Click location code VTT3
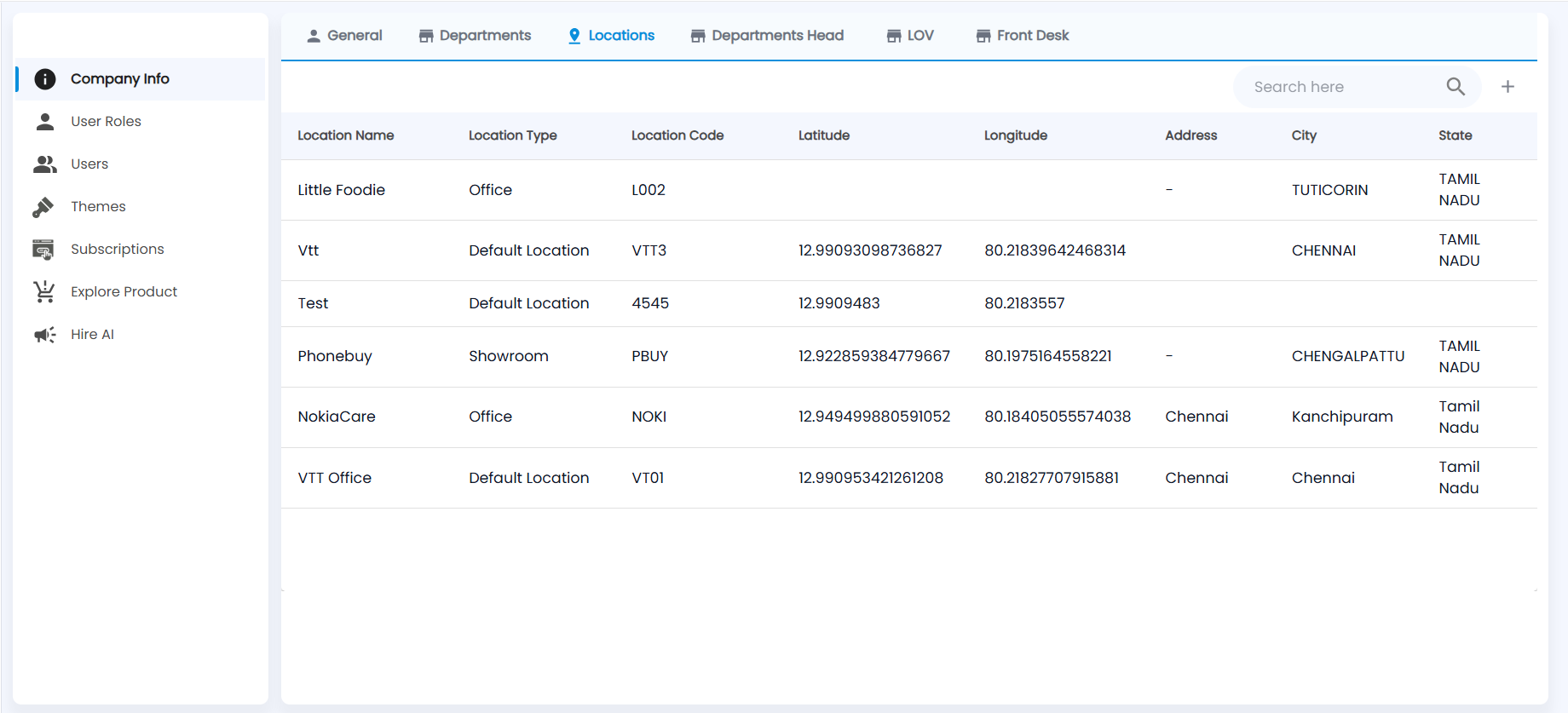 point(649,250)
